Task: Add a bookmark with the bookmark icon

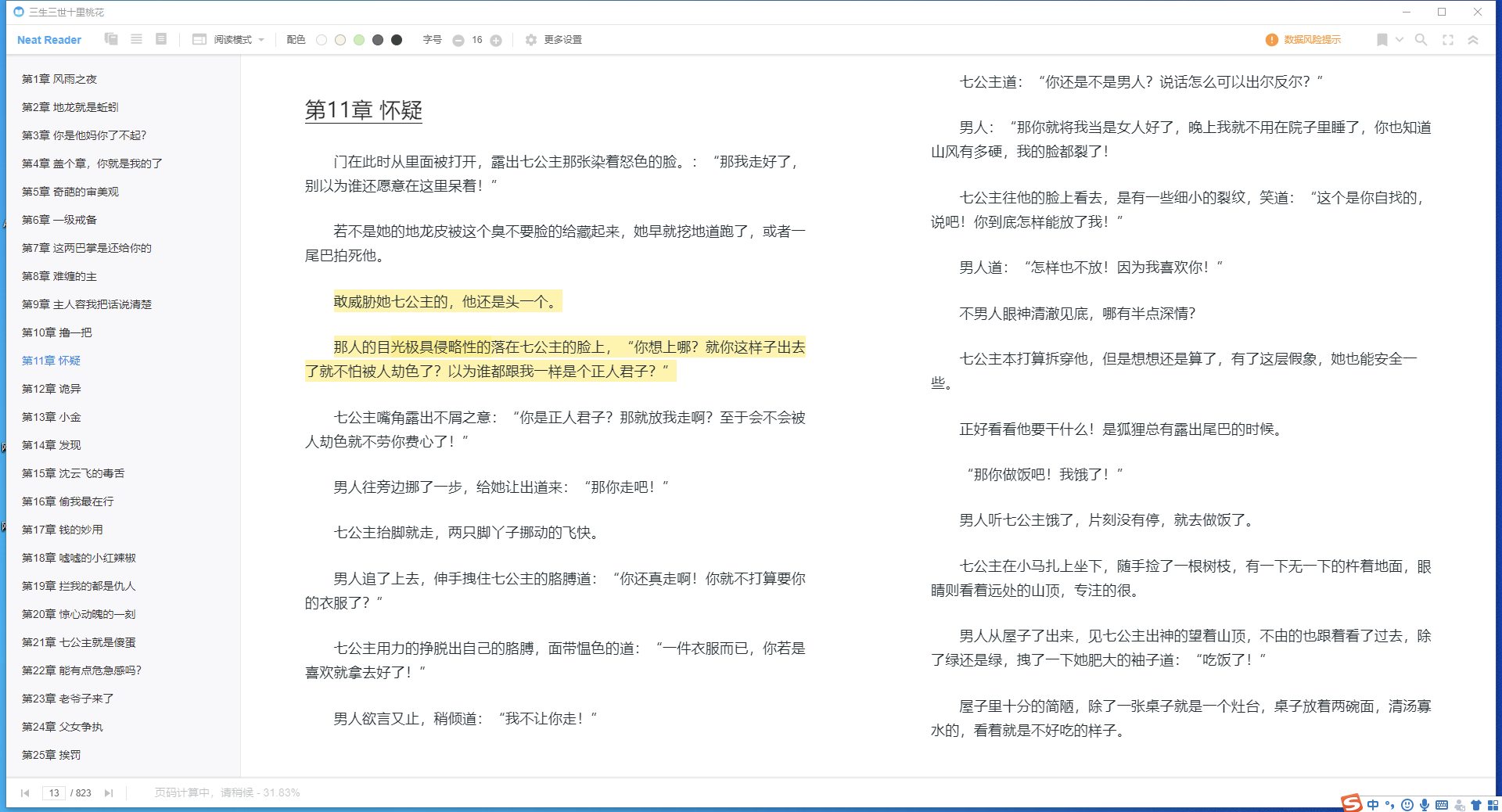Action: 1382,40
